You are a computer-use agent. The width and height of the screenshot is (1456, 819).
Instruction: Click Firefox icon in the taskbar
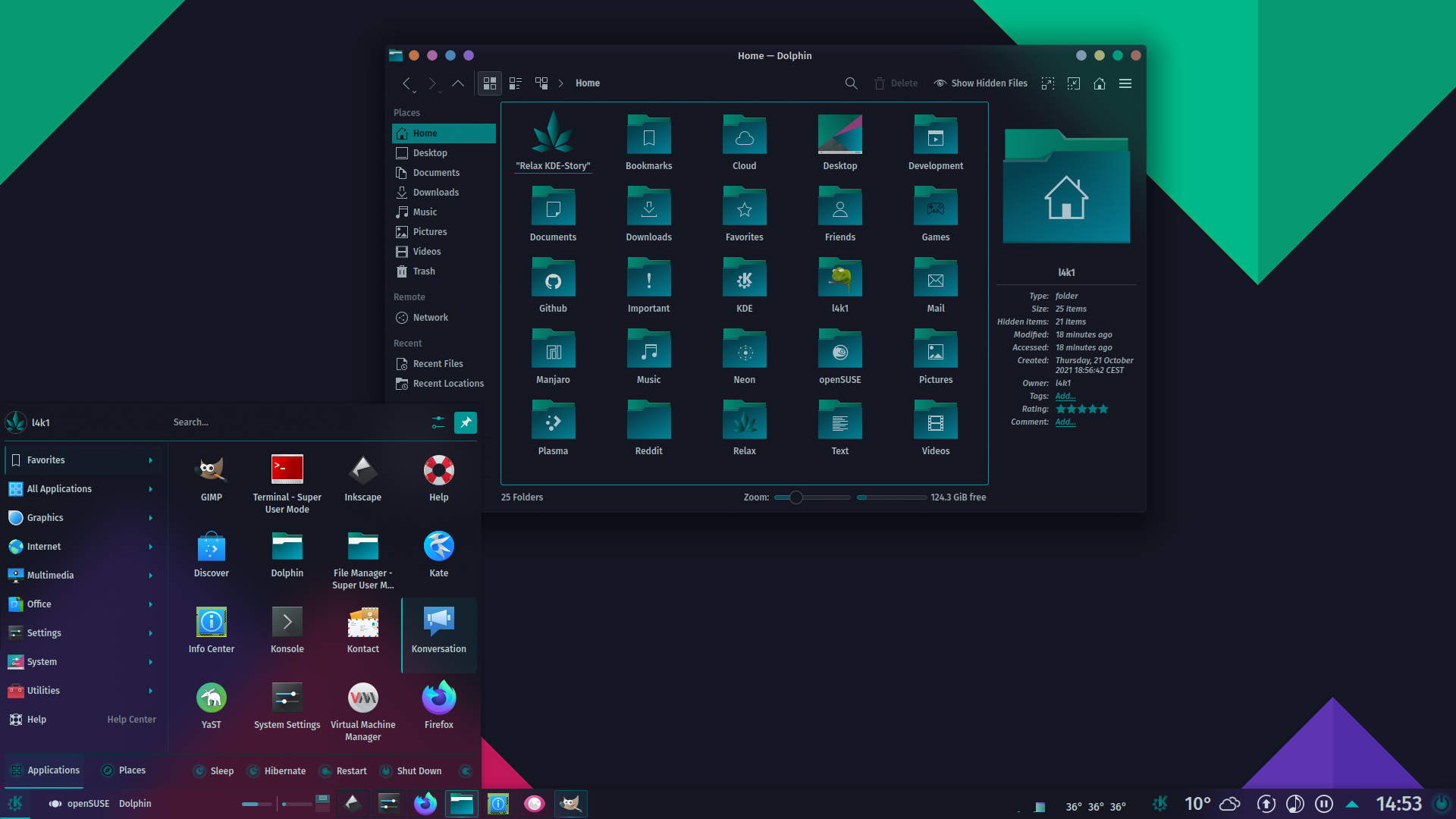click(x=425, y=804)
